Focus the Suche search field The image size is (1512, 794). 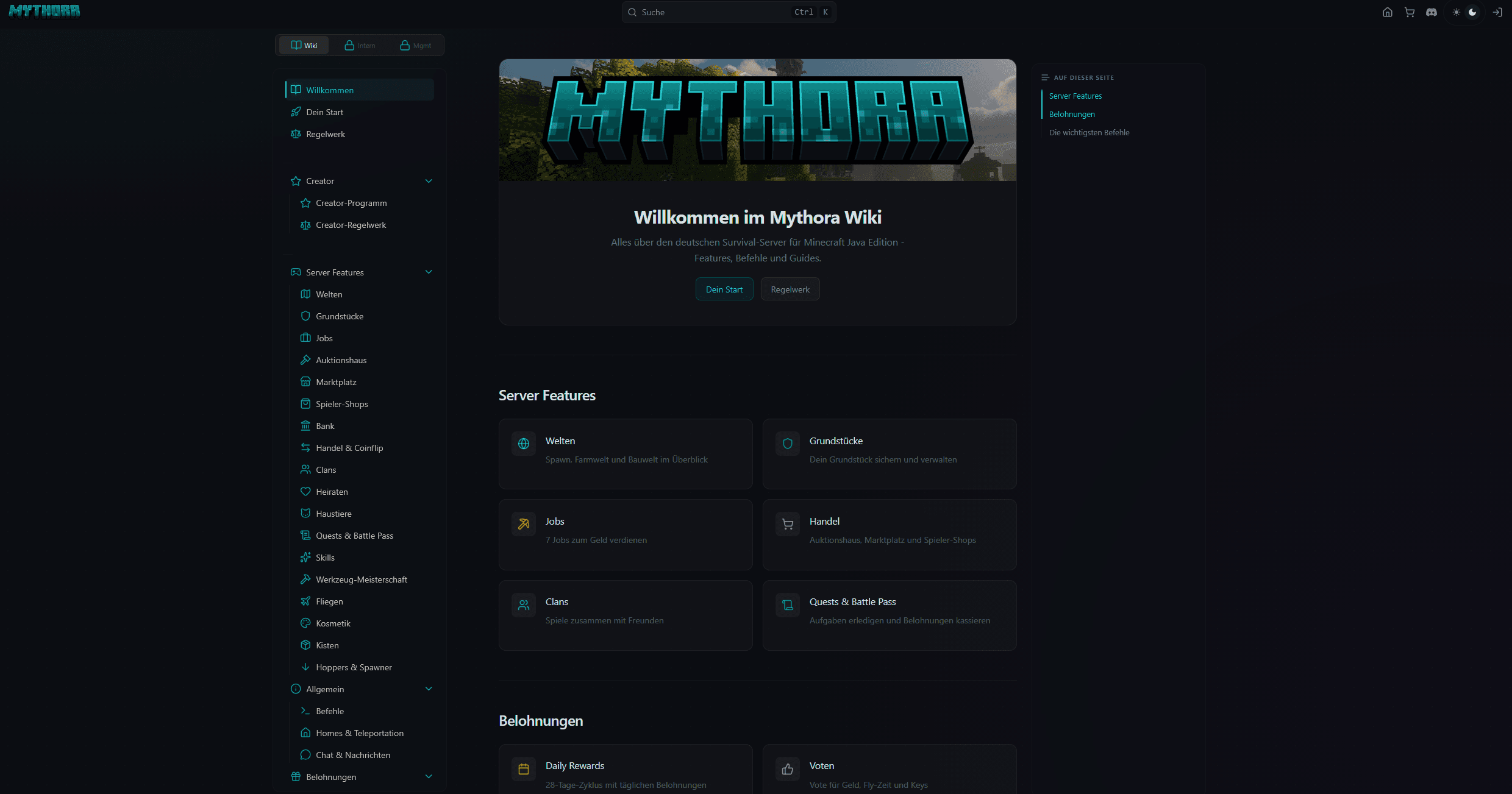729,12
